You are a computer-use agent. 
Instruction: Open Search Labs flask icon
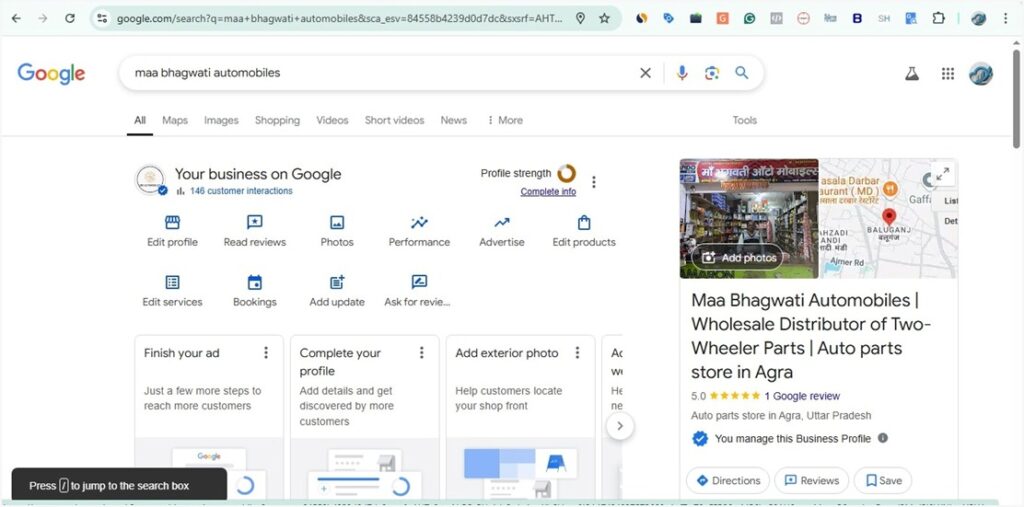[x=912, y=73]
